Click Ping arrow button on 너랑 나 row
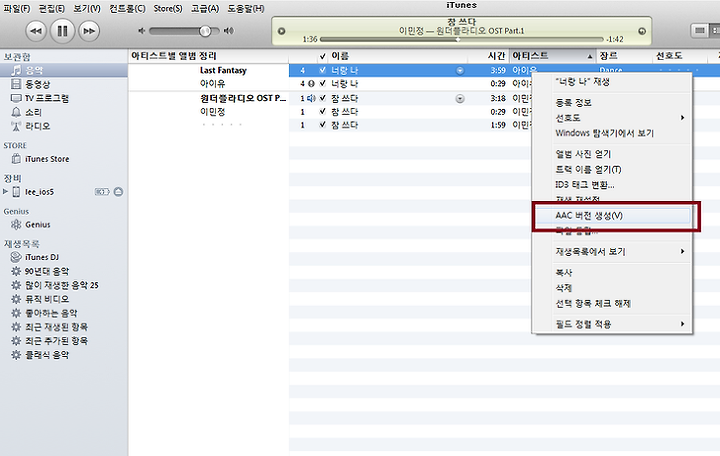 pos(460,70)
